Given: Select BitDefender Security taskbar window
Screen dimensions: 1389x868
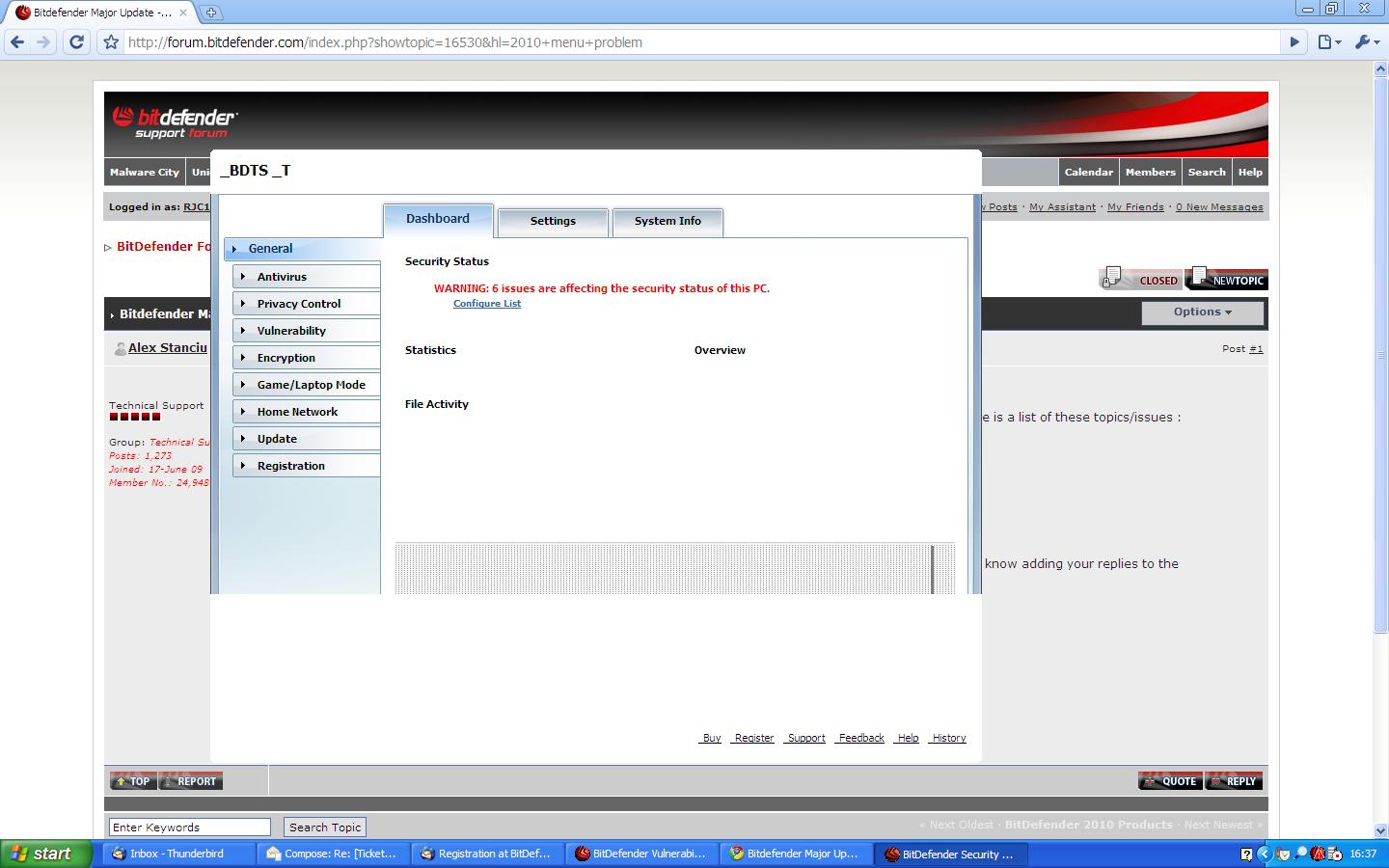Looking at the screenshot, I should coord(952,854).
